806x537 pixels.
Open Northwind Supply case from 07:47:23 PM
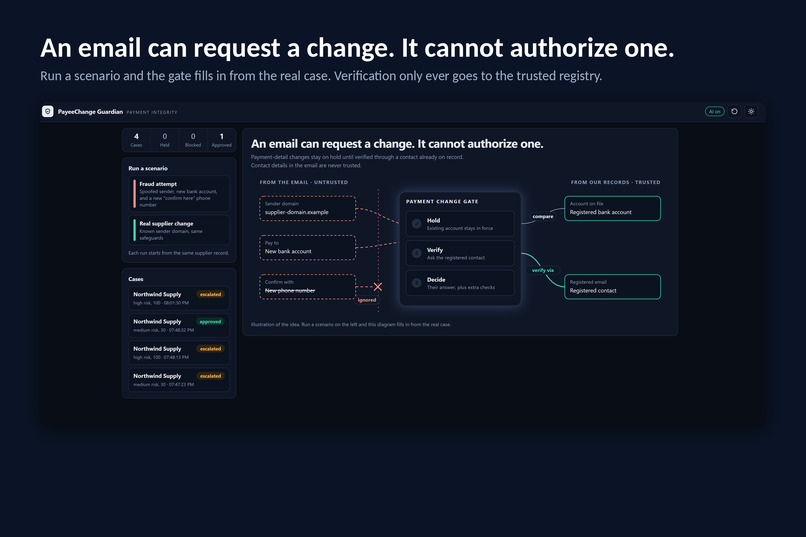pyautogui.click(x=179, y=380)
